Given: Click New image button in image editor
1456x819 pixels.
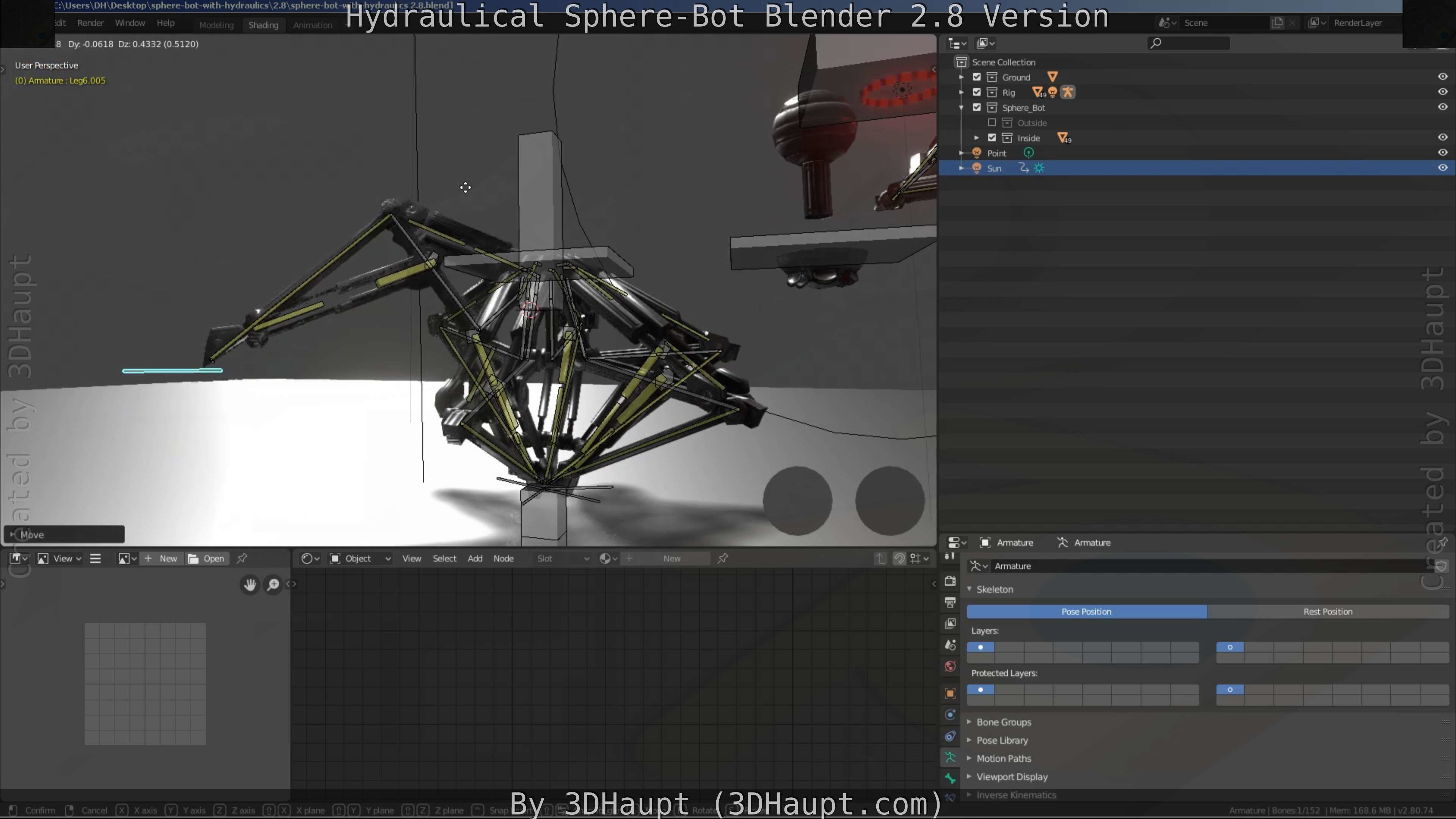Looking at the screenshot, I should pos(162,559).
